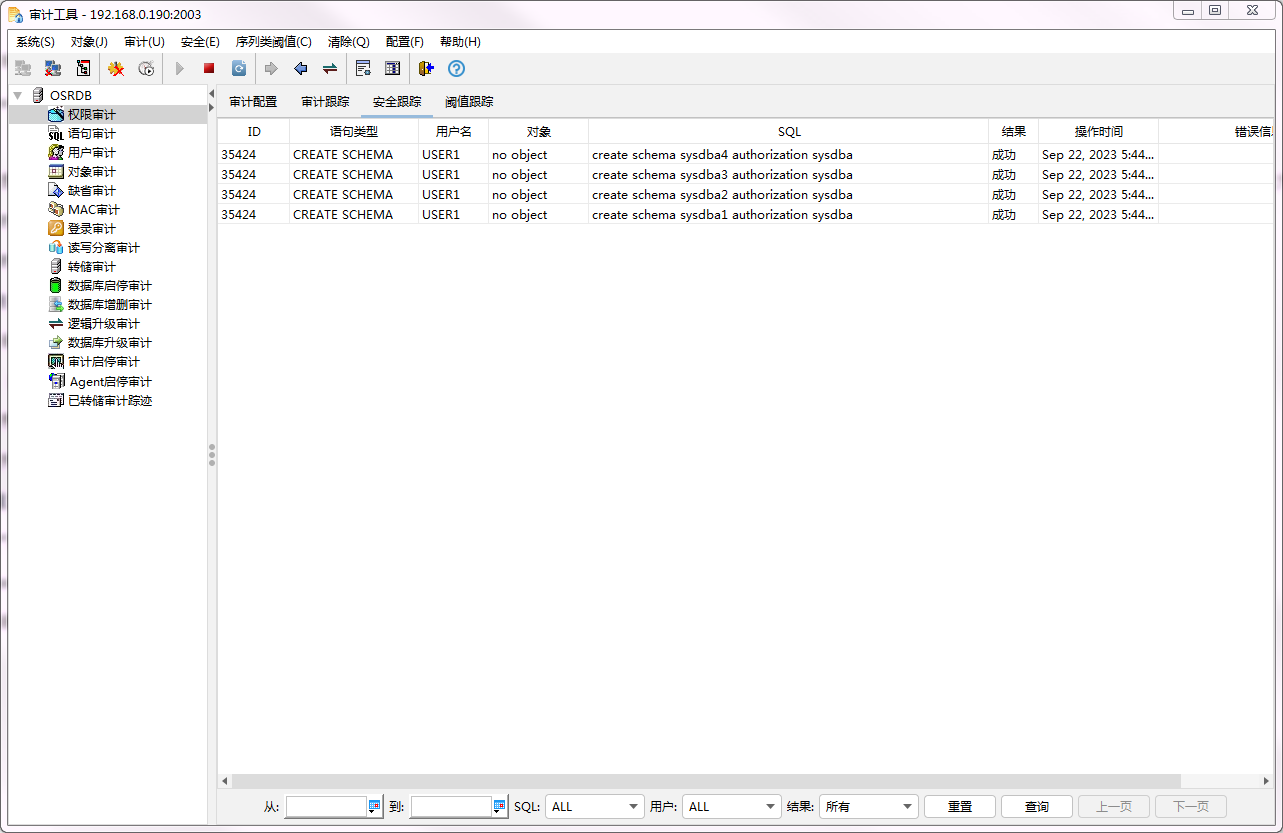
Task: Click the 操作时间 column header
Action: 1098,132
